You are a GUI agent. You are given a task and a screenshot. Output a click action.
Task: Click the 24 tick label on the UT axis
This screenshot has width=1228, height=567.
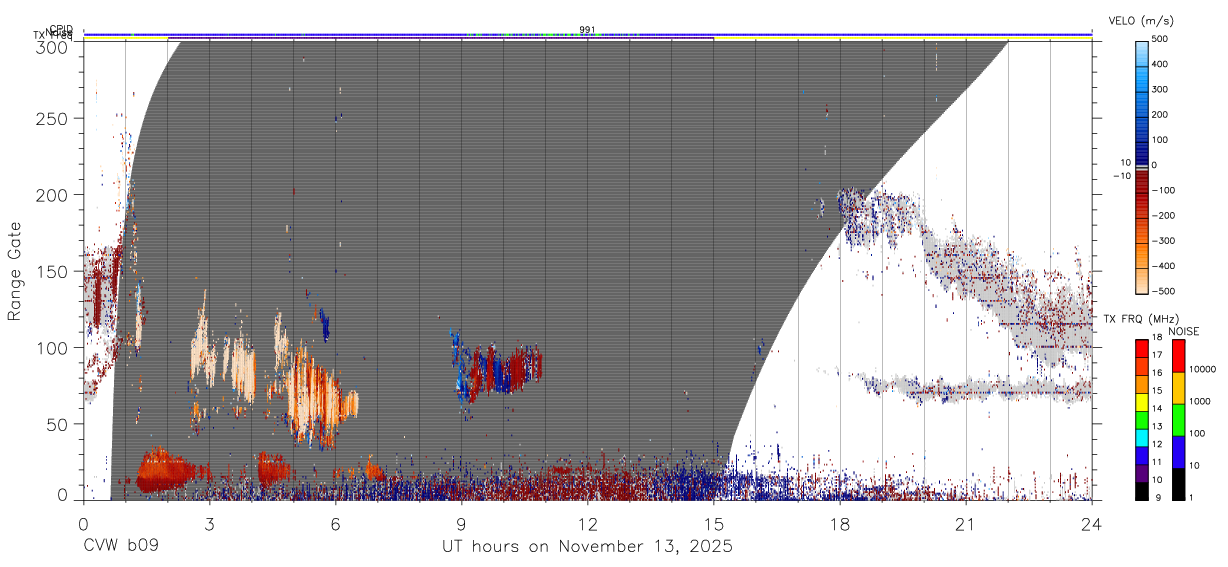point(1092,524)
